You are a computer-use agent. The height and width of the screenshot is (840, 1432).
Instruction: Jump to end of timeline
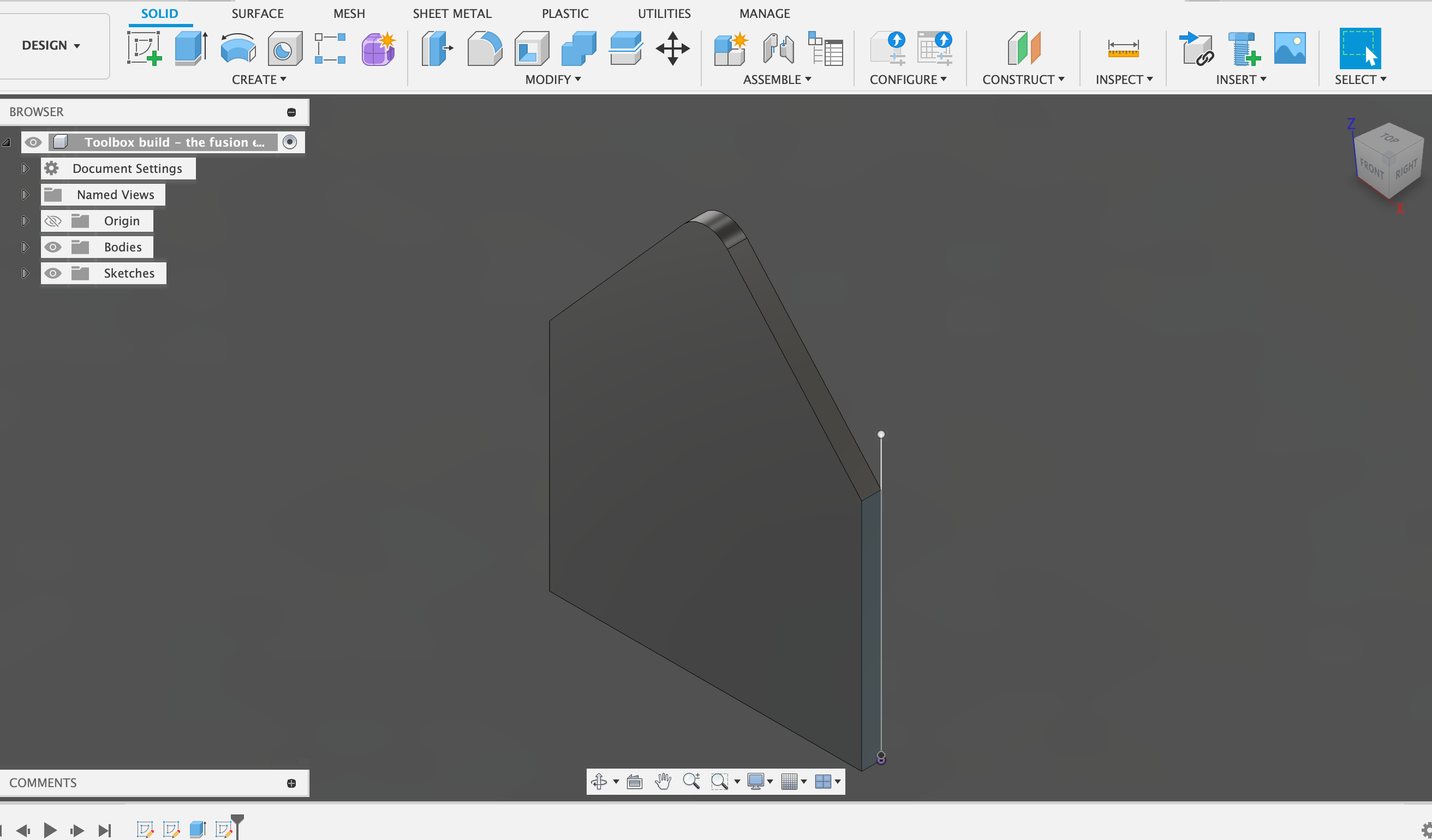[104, 830]
